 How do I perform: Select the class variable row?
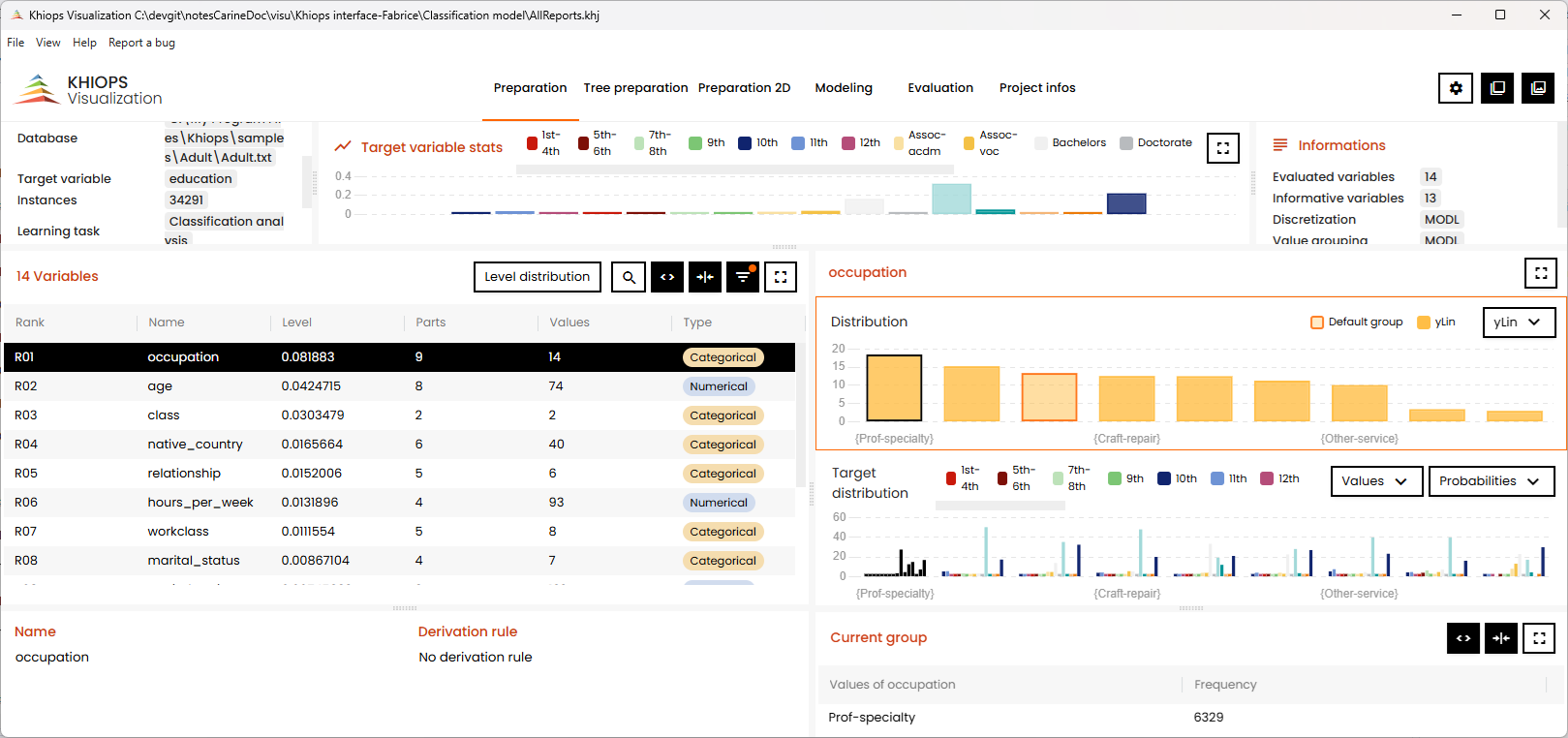tap(399, 415)
